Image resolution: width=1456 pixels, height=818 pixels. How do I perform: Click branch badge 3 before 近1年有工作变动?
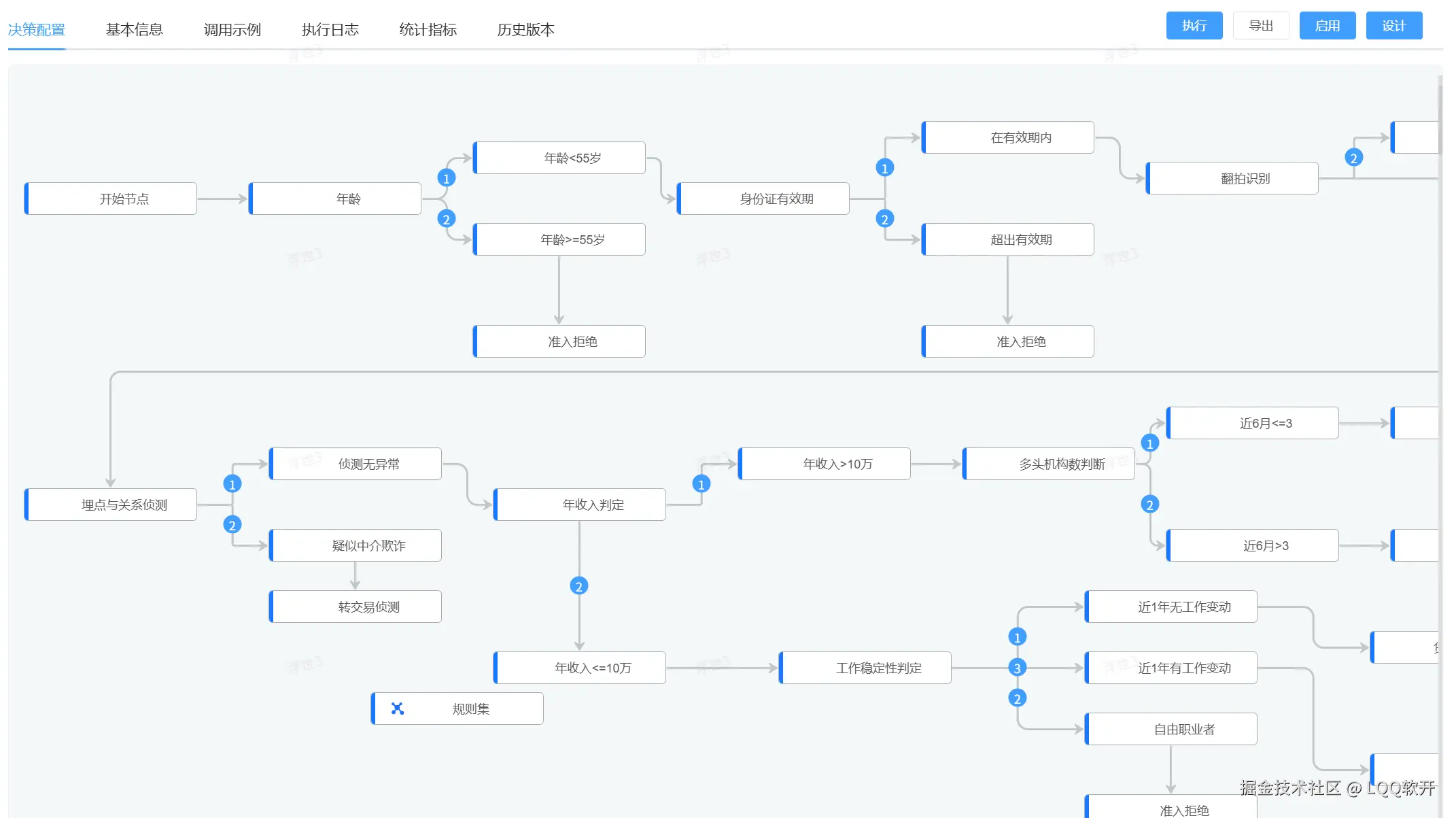point(1017,668)
